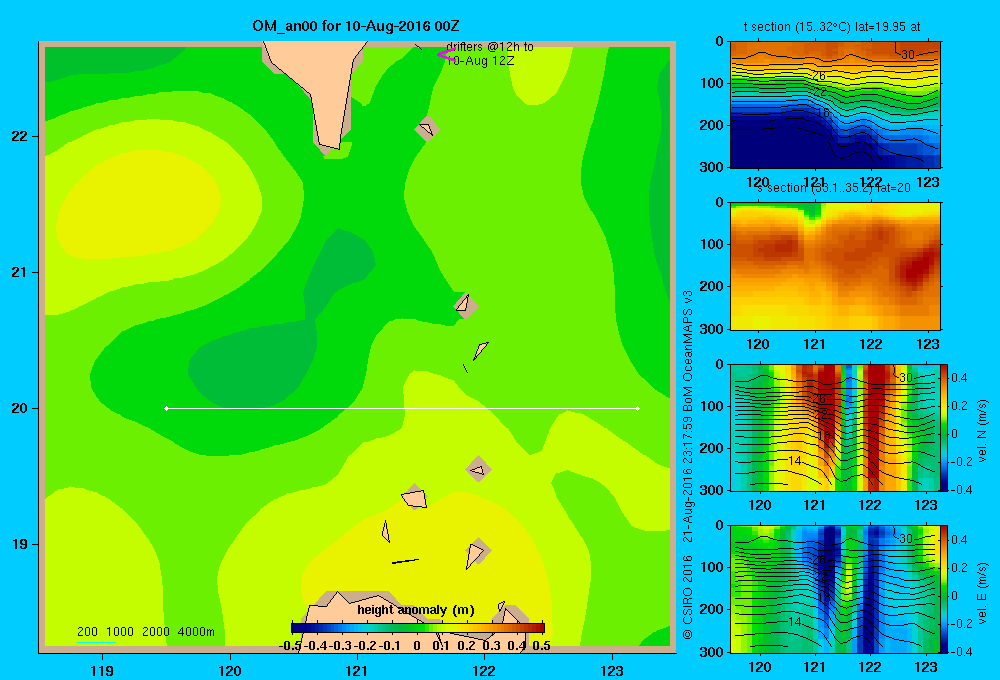Click the CSIRO BoM OceanMAPS v3 copyright text
The image size is (1000, 680).
tap(688, 464)
